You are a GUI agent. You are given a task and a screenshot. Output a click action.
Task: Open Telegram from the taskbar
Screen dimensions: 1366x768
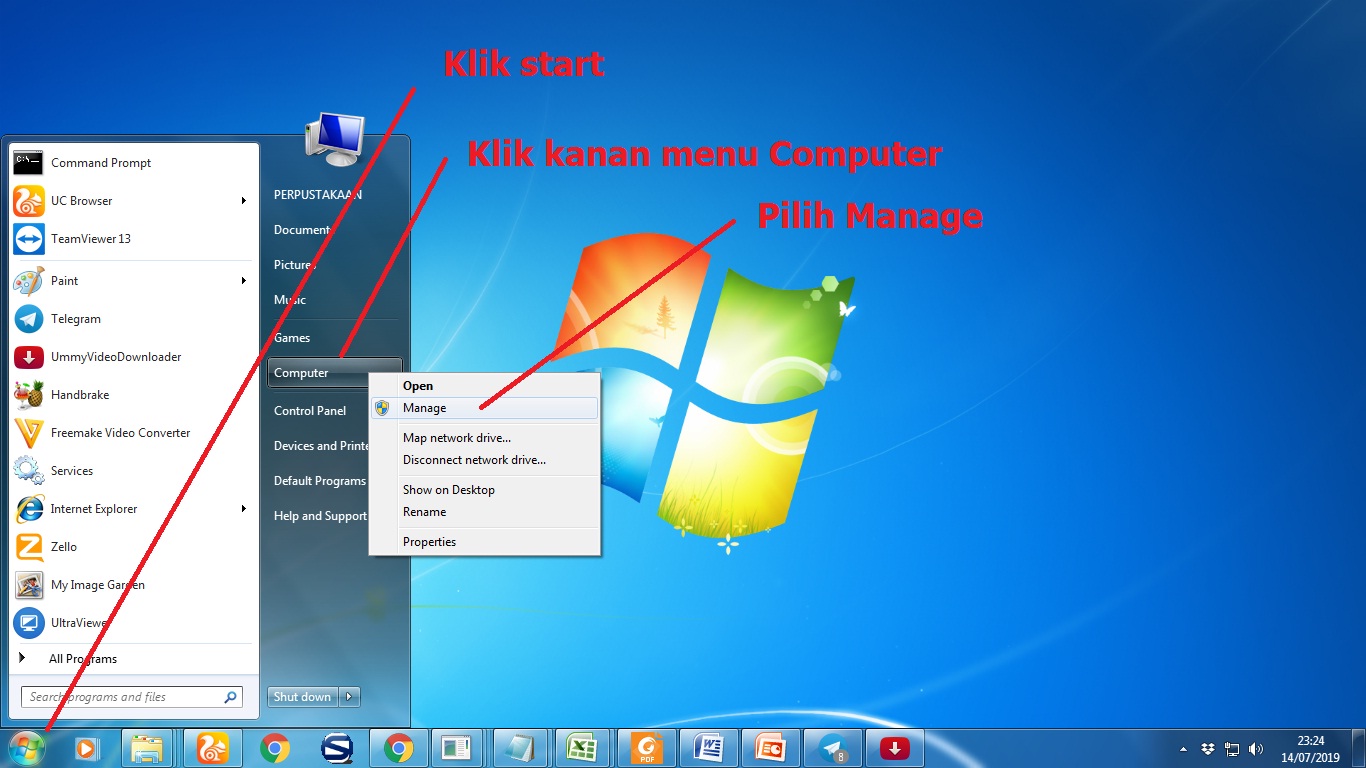tap(831, 748)
